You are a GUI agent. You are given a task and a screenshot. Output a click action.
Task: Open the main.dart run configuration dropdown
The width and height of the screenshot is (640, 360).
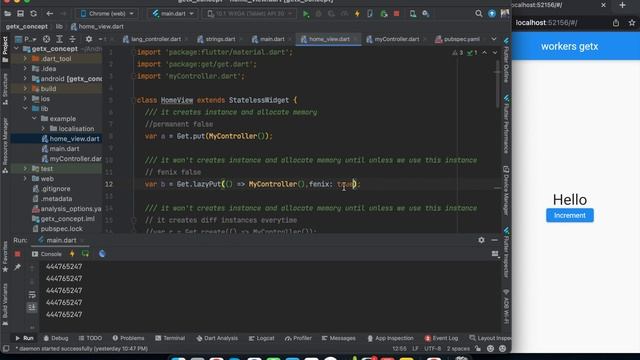tap(173, 13)
